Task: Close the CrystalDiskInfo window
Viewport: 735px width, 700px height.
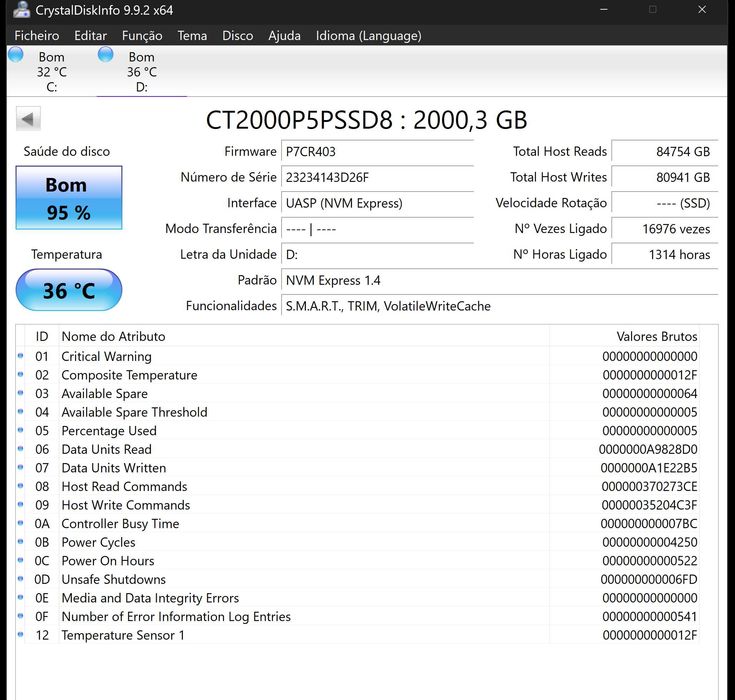Action: (x=702, y=9)
